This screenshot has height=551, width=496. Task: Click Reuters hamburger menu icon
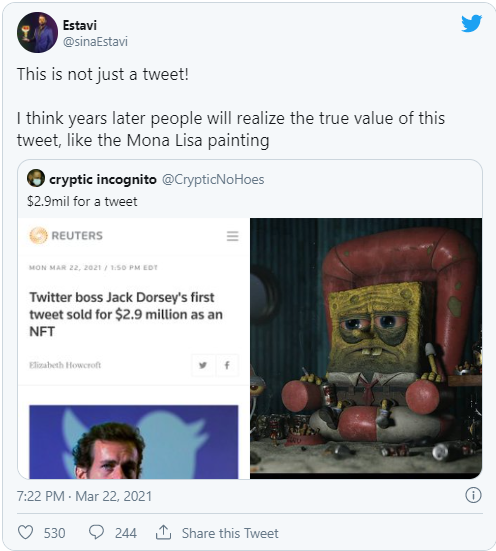tap(232, 236)
